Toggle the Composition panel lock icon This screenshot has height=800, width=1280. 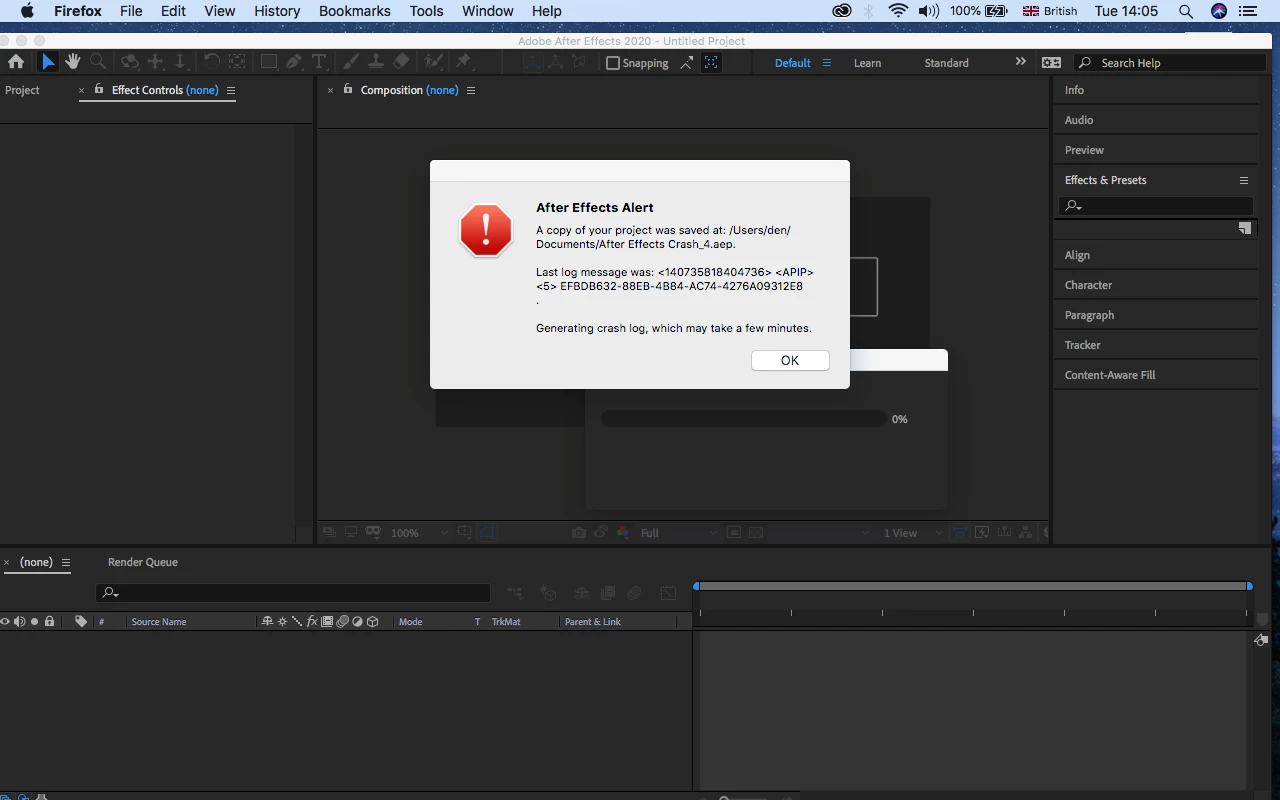point(348,89)
